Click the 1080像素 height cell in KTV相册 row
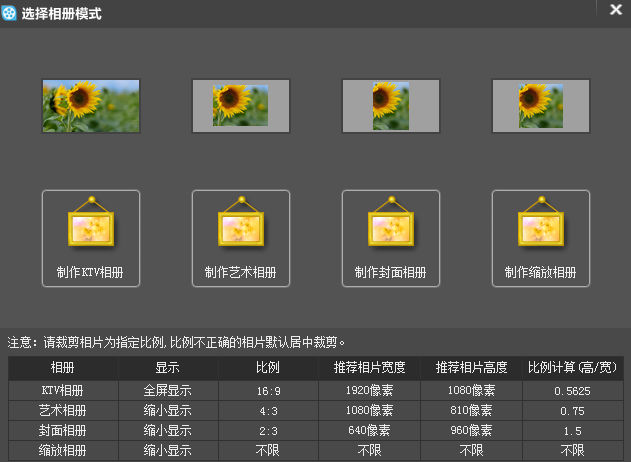 pyautogui.click(x=471, y=390)
